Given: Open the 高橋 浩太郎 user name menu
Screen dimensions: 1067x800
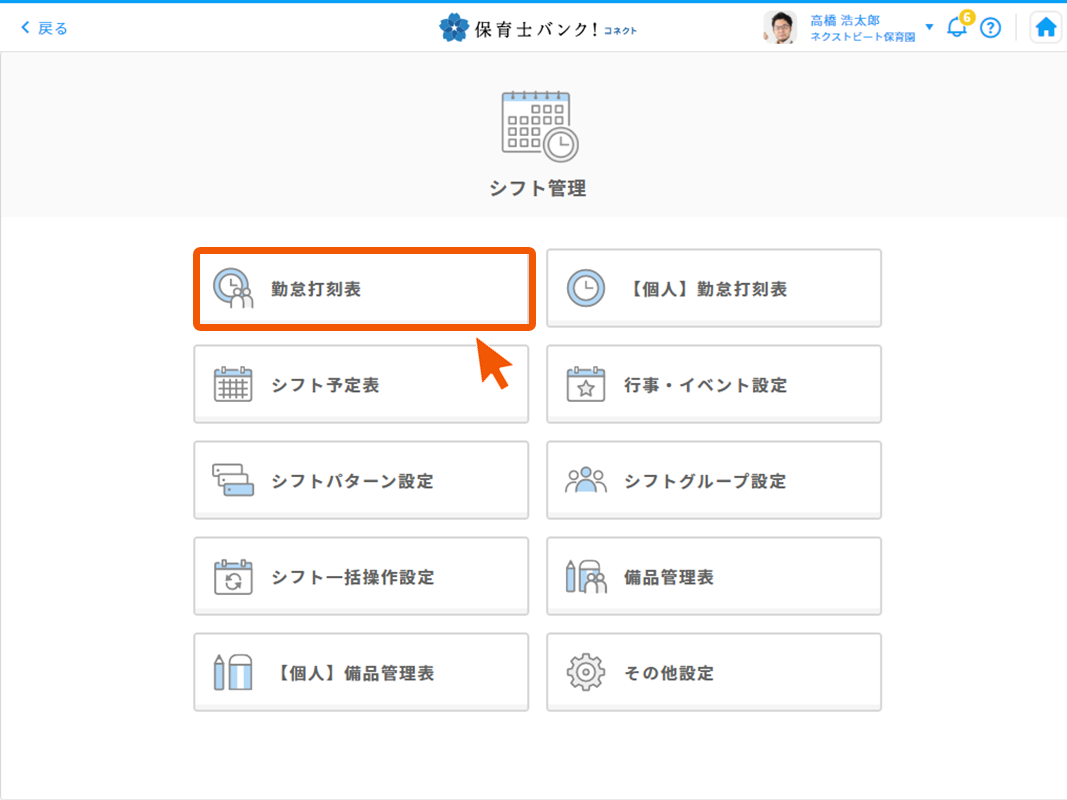Looking at the screenshot, I should coord(845,21).
